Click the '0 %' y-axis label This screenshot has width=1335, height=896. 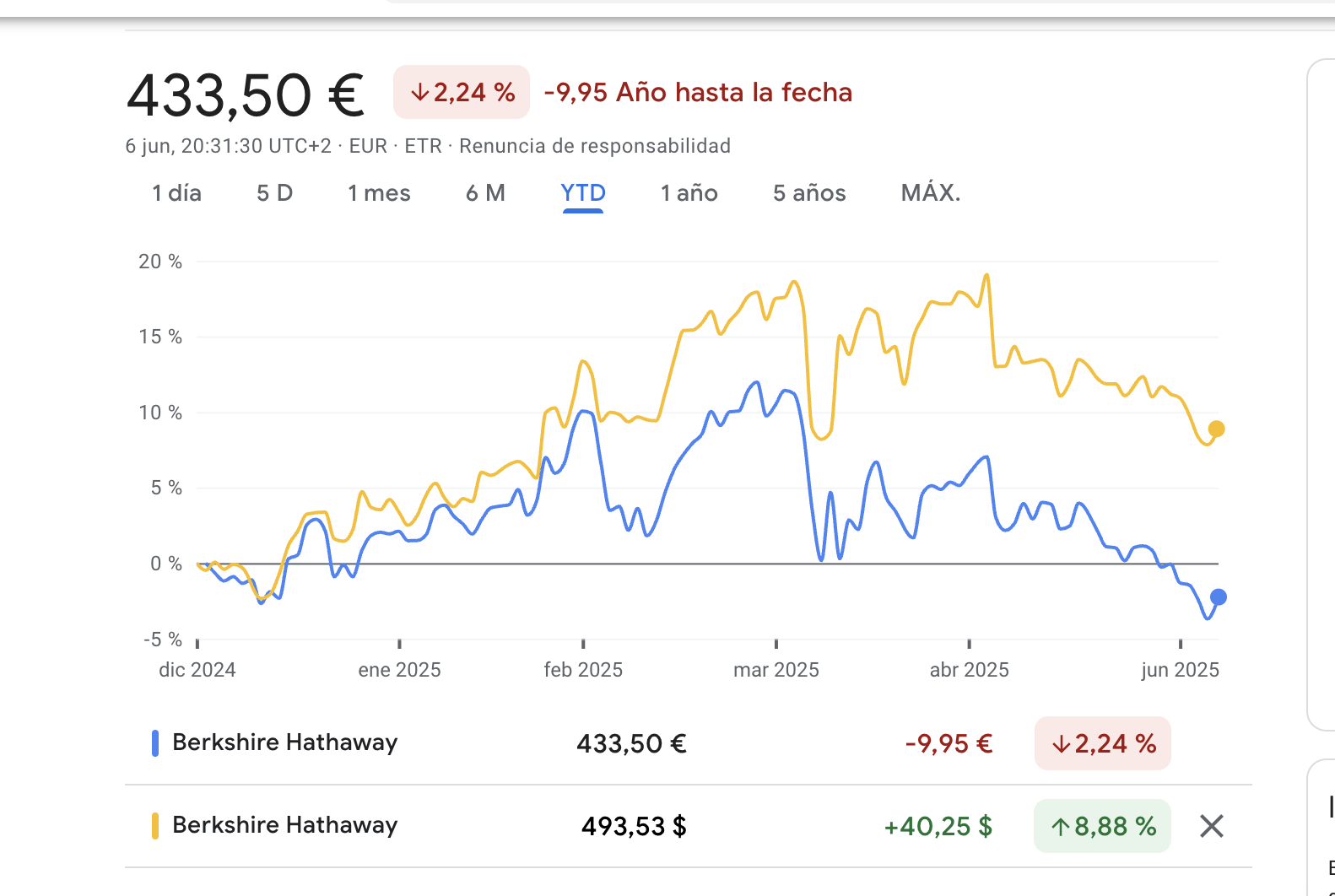pos(166,564)
